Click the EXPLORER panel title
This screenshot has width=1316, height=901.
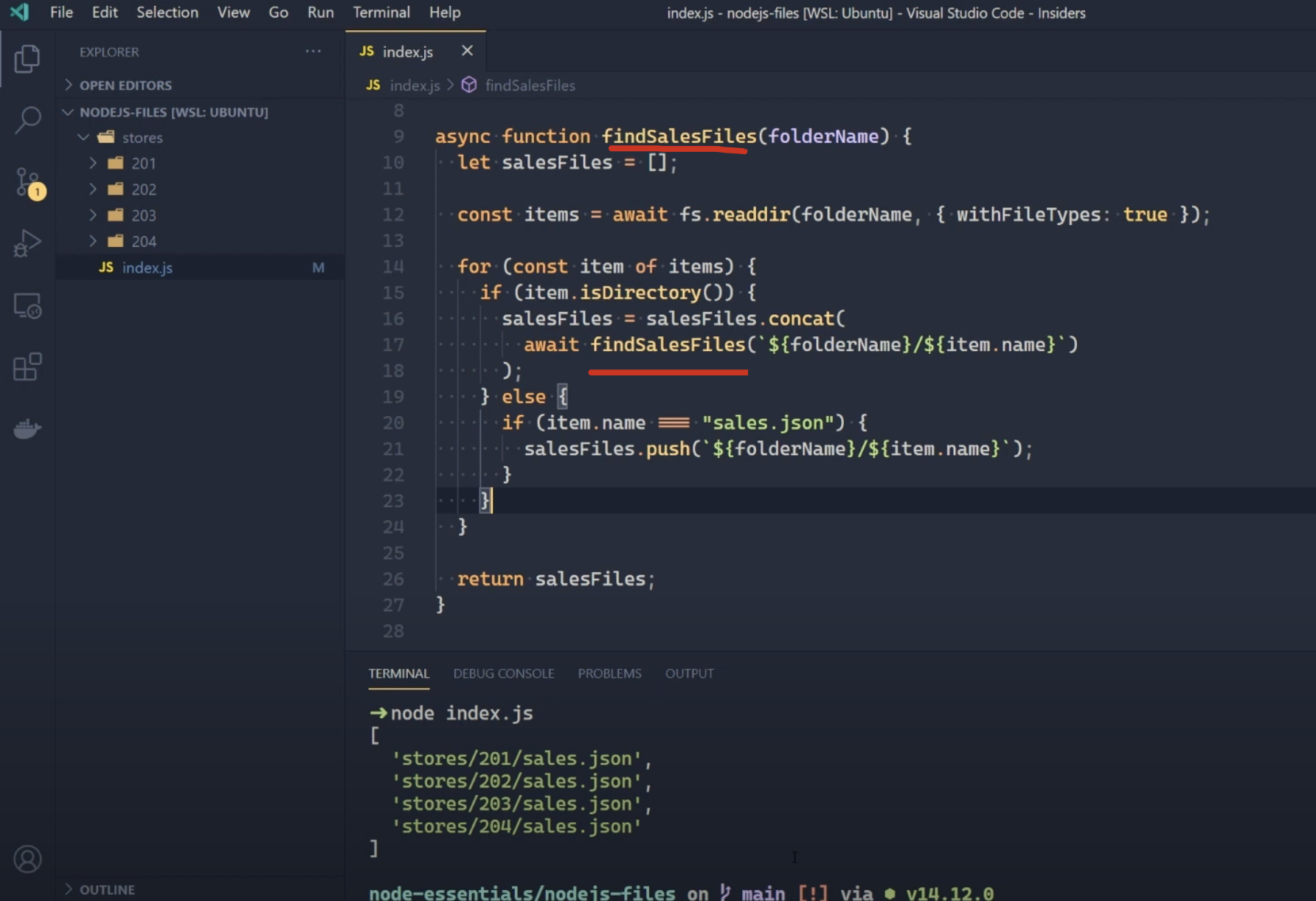pyautogui.click(x=109, y=52)
